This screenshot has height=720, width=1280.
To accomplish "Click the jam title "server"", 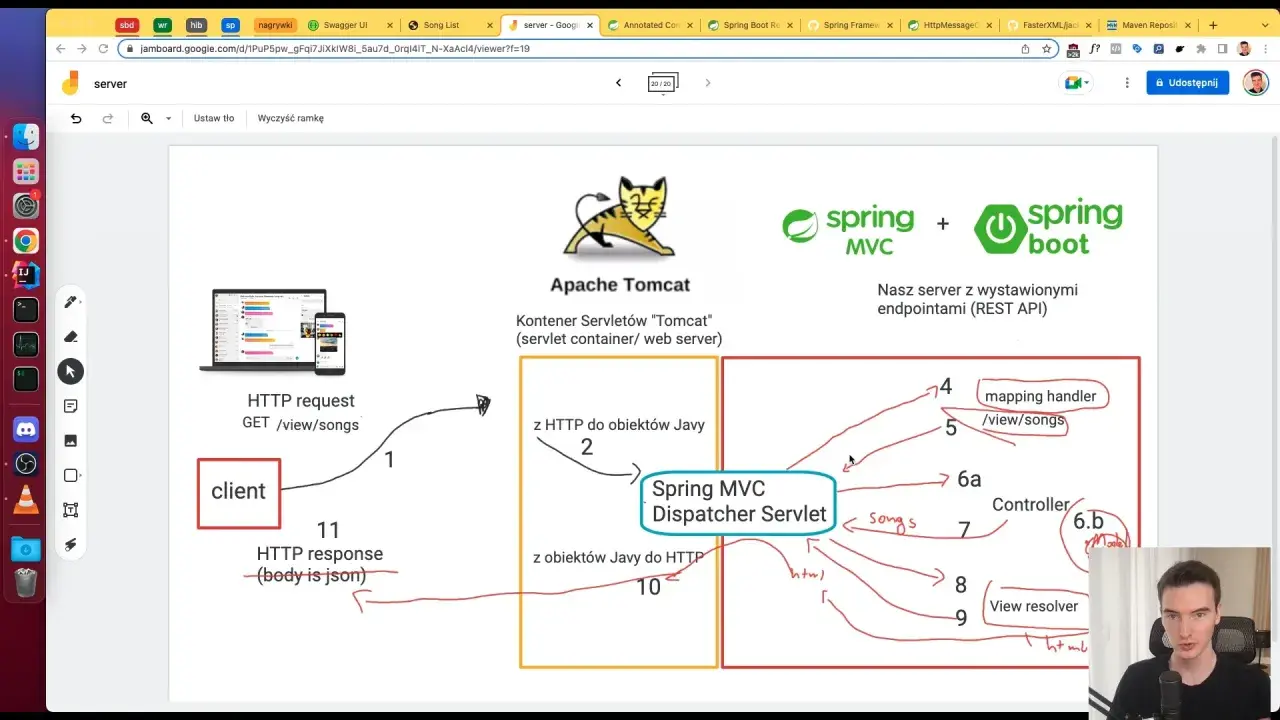I will (x=110, y=84).
